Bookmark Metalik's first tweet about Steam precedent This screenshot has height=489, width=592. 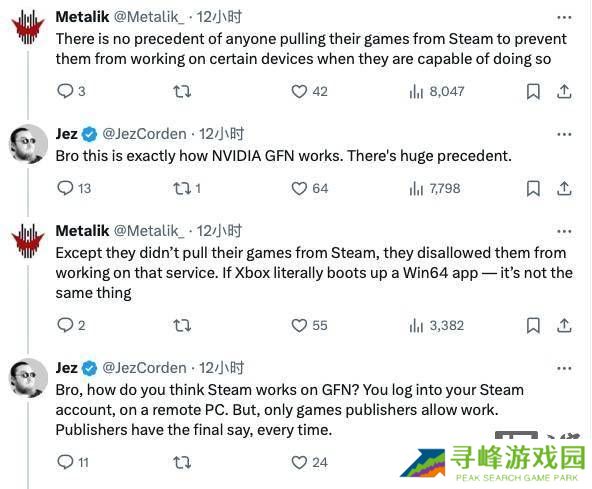click(533, 91)
